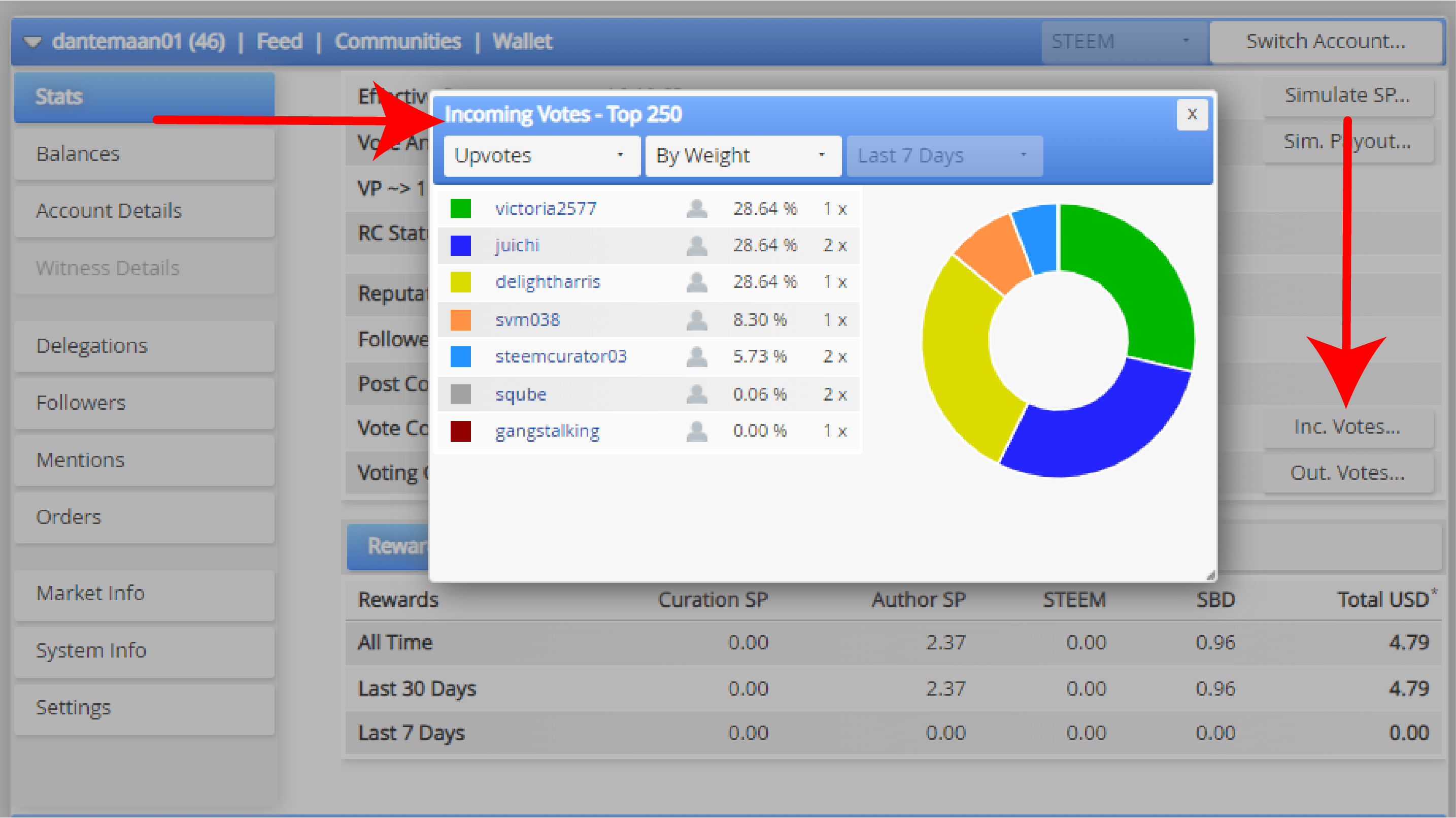The image size is (1456, 818).
Task: Click the gray swatch for sqube
Action: pyautogui.click(x=460, y=394)
